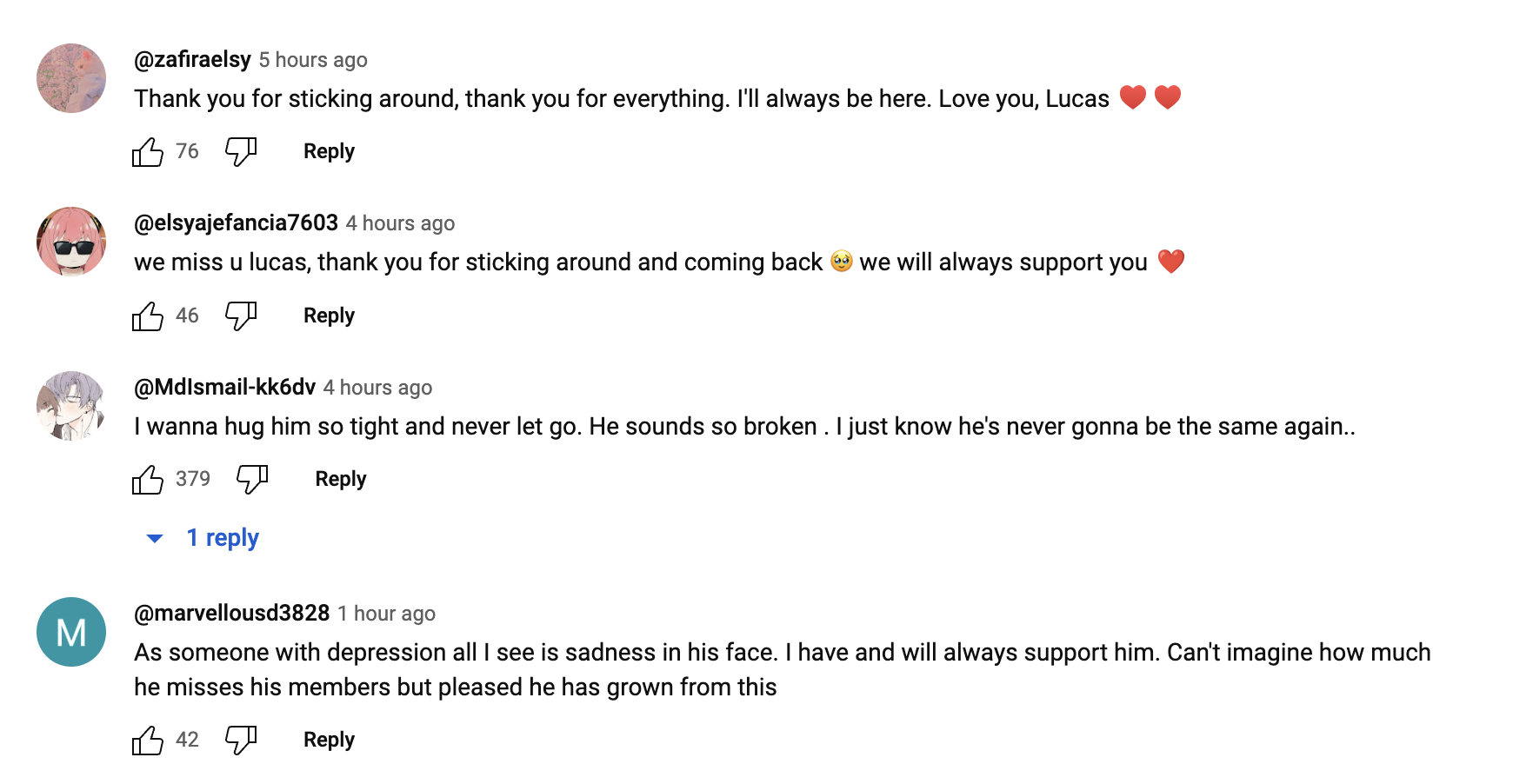Screen dimensions: 1513x784
Task: Reply to @elsyajefancia7603's comment
Action: click(329, 316)
